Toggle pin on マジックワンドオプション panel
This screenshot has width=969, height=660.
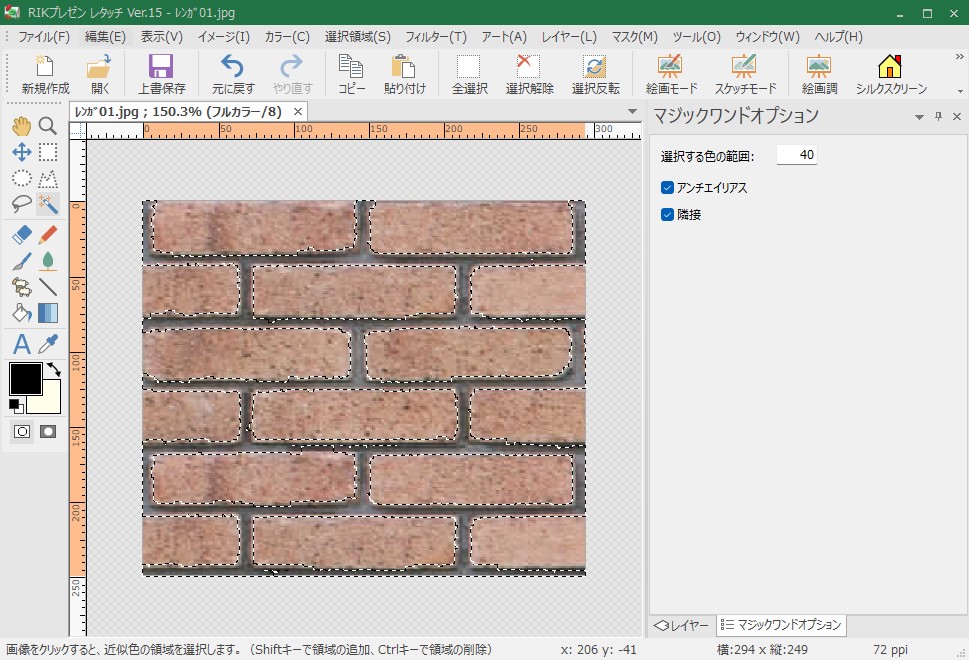click(x=938, y=117)
